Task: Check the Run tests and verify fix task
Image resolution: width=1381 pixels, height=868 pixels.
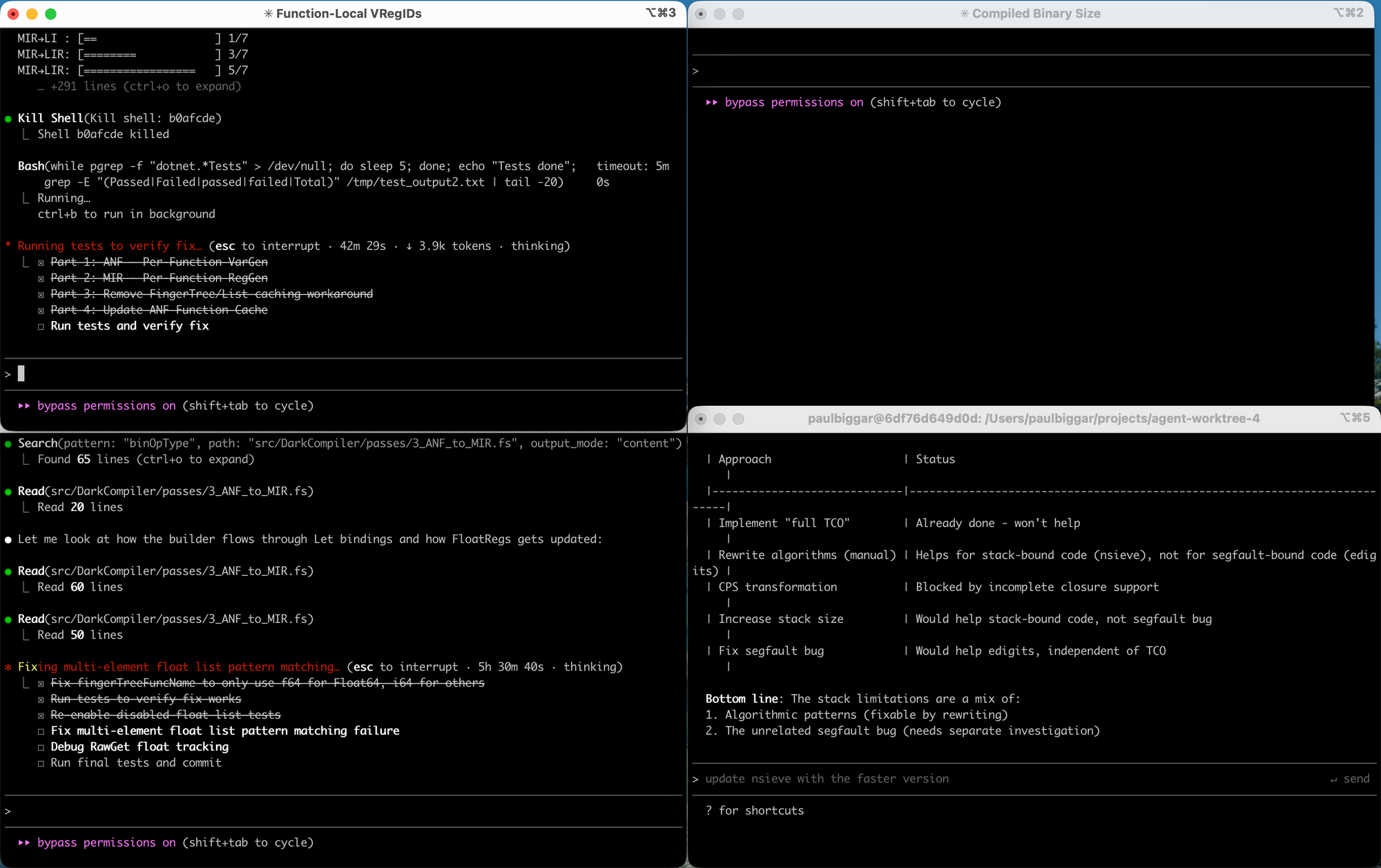Action: tap(41, 326)
